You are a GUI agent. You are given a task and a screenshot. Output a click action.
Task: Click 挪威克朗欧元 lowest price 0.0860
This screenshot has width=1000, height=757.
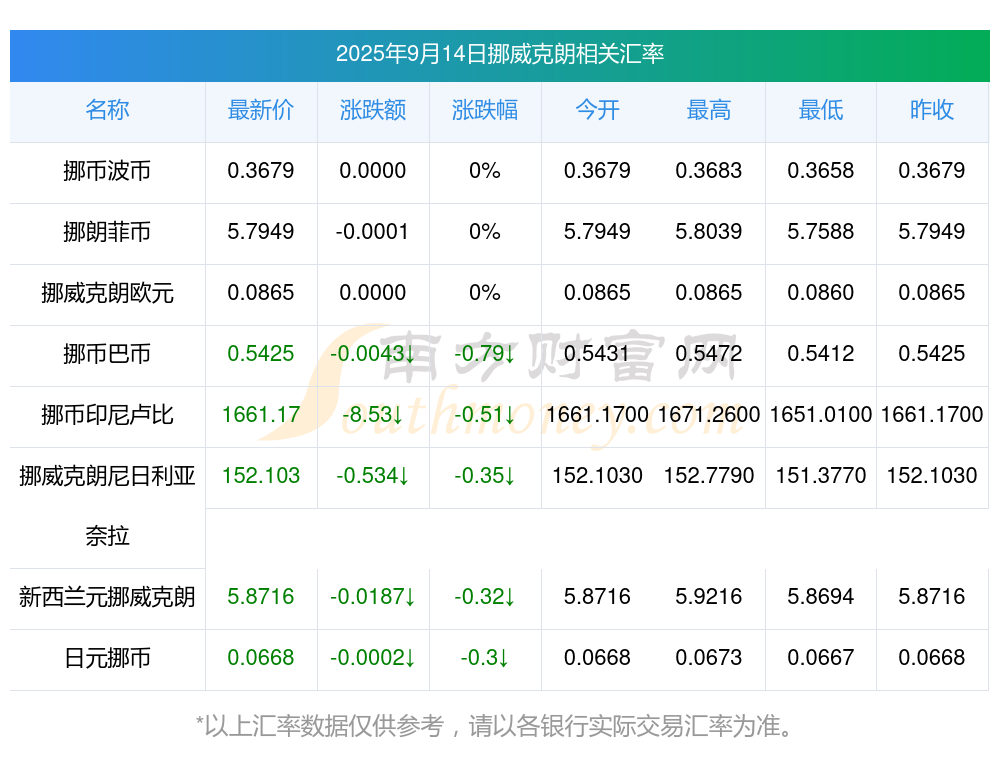pyautogui.click(x=821, y=293)
